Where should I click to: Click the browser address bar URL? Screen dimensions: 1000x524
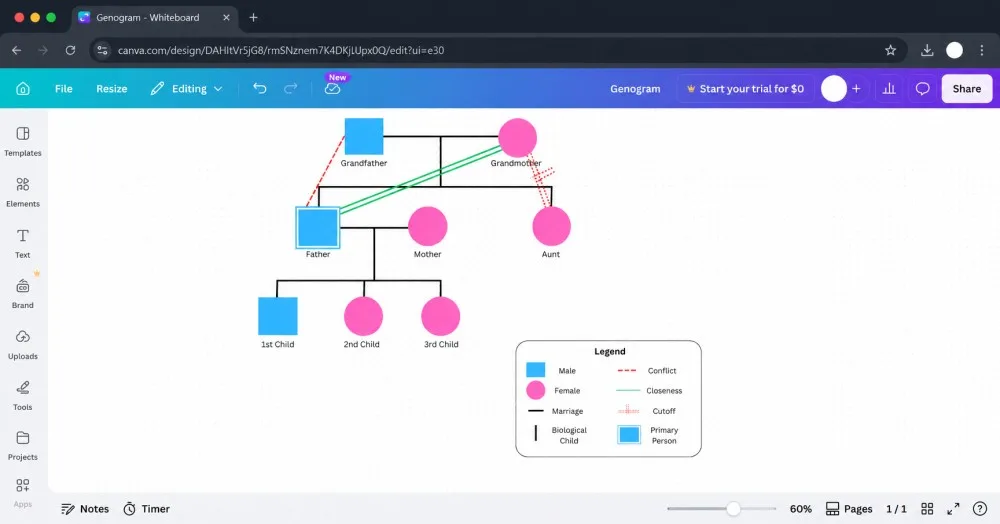tap(281, 50)
